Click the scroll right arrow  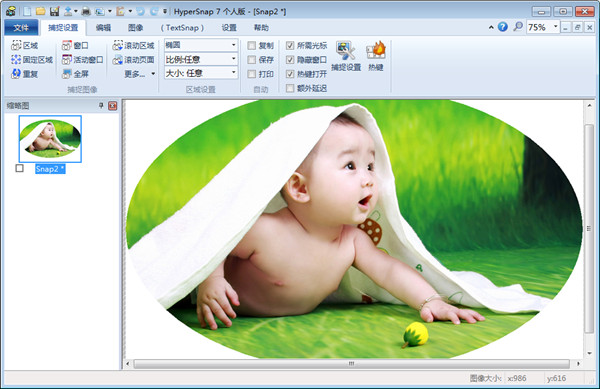pyautogui.click(x=578, y=363)
